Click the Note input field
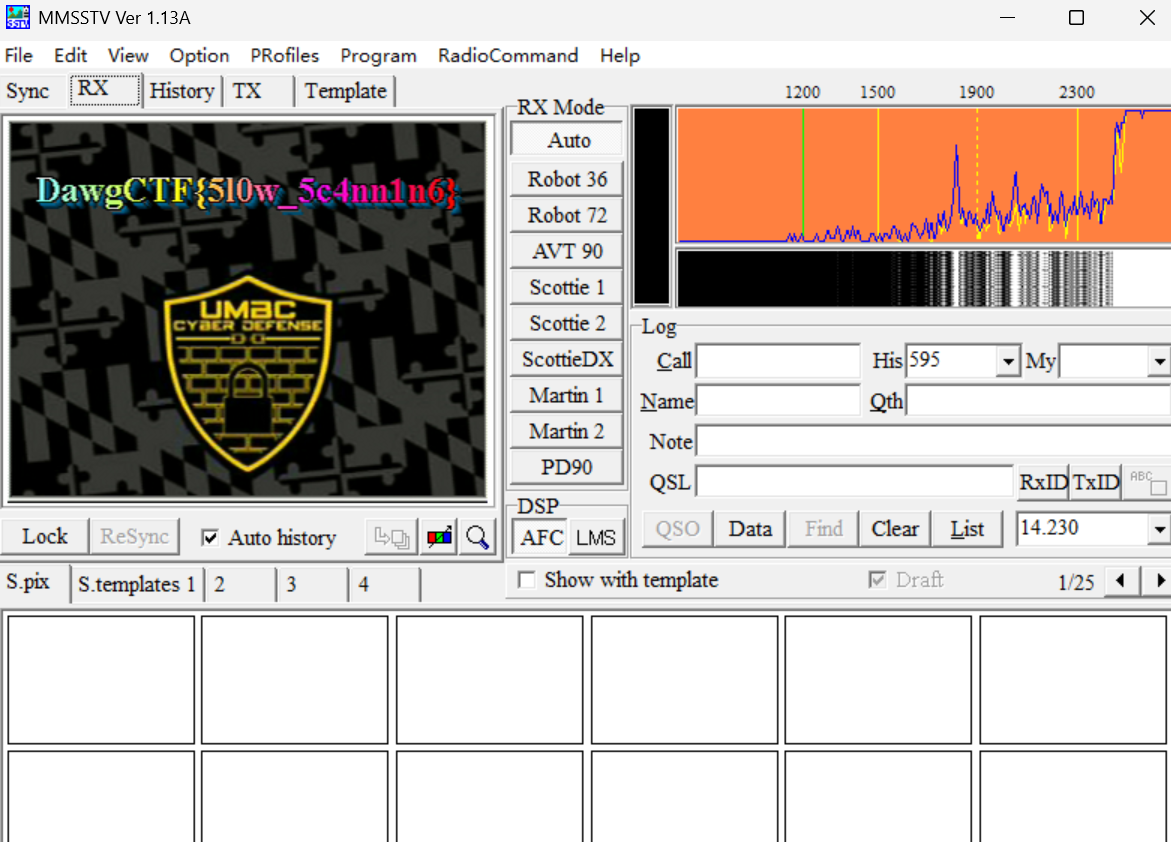 (934, 441)
